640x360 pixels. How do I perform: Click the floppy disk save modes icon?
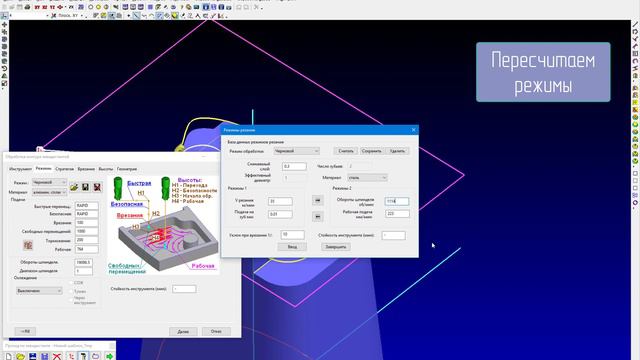[85, 187]
